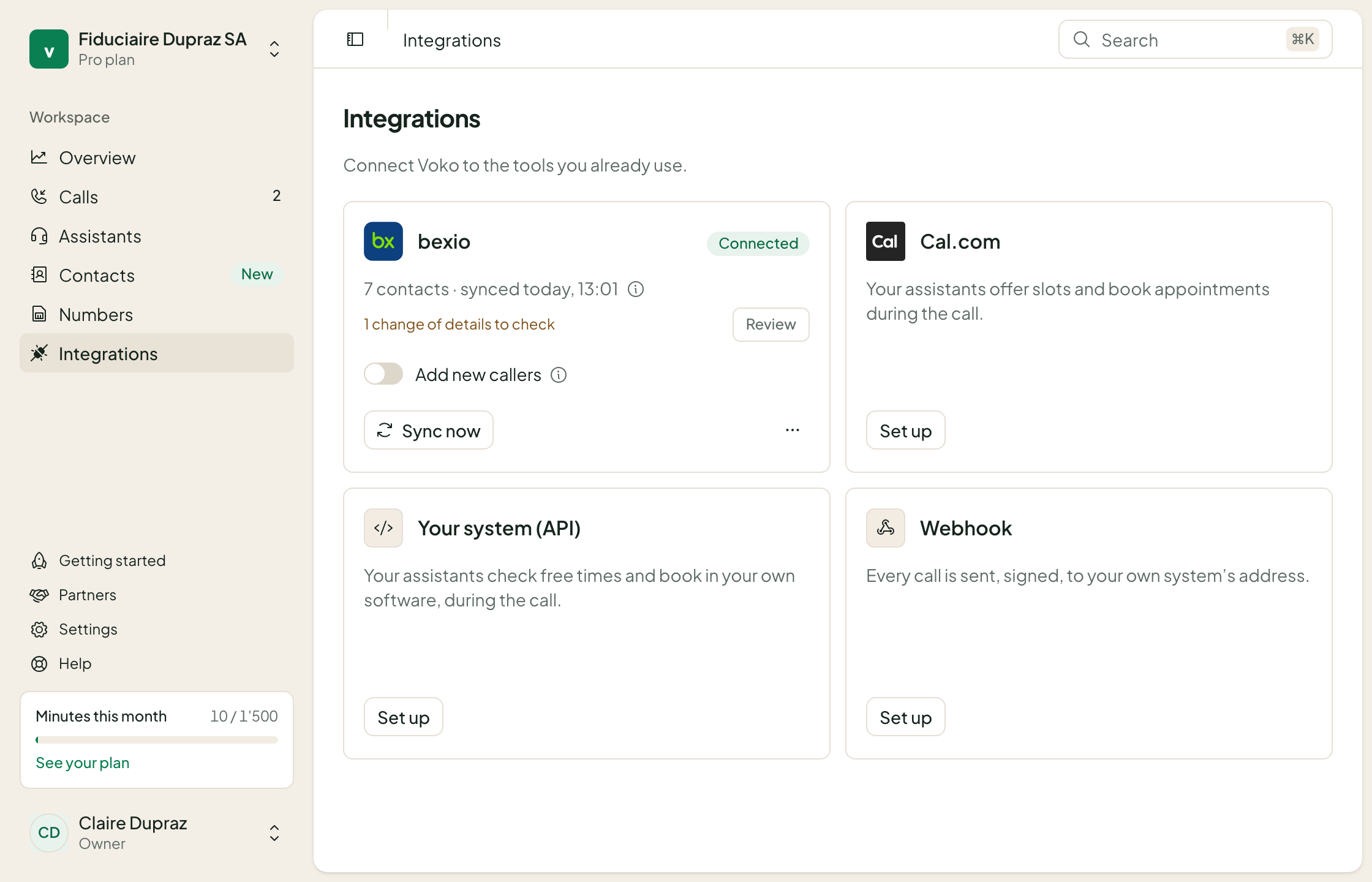1372x882 pixels.
Task: Click the Integrations breadcrumb in the header
Action: [452, 40]
